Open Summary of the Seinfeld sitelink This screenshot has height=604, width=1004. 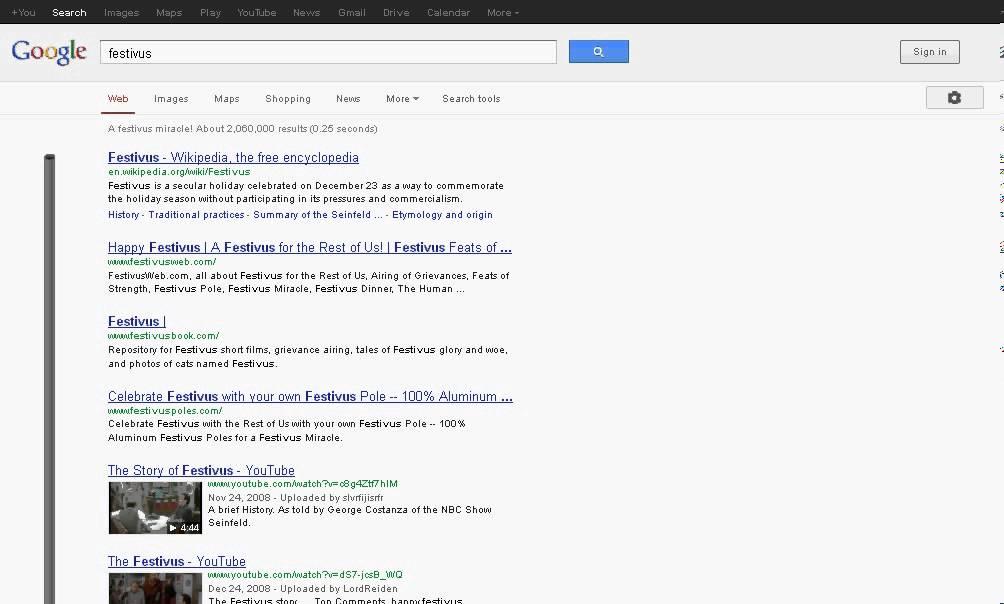[318, 215]
